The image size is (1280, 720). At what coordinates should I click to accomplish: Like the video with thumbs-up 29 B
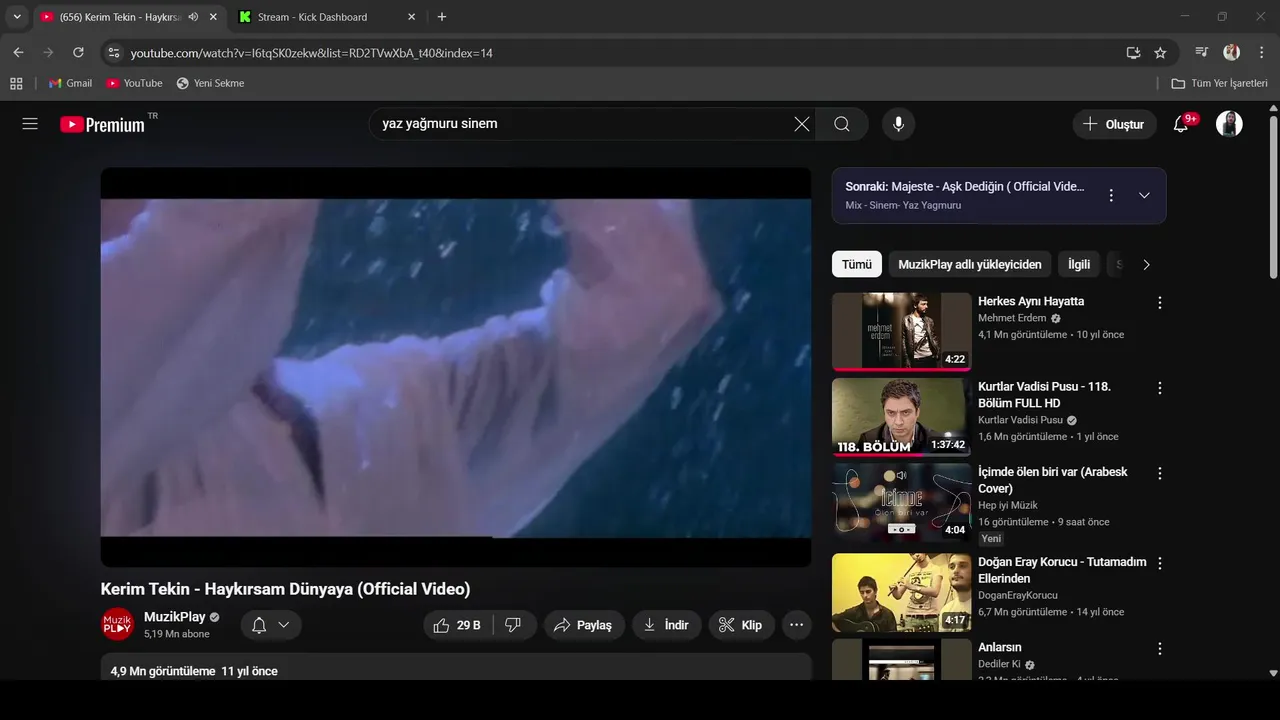(458, 625)
